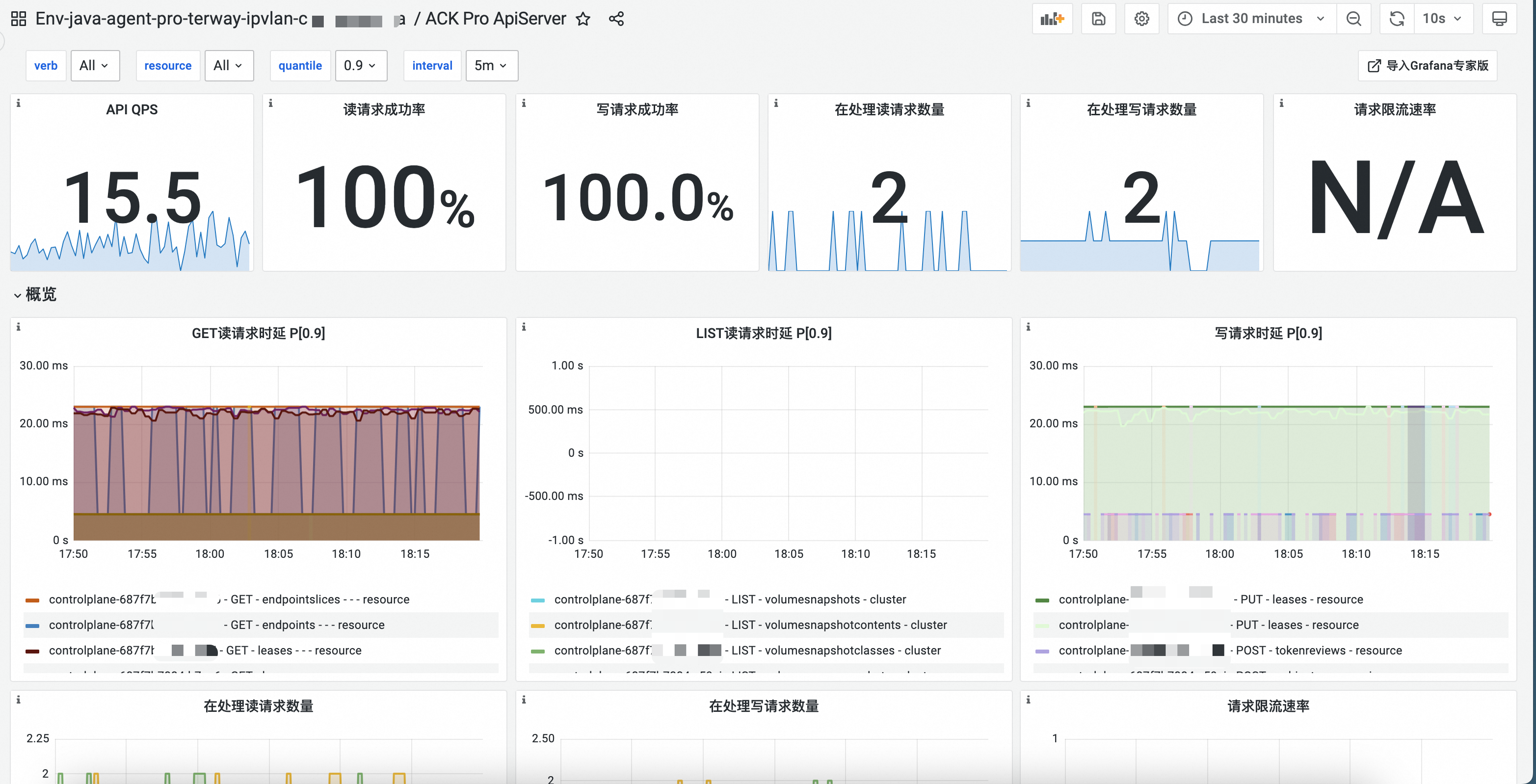The height and width of the screenshot is (784, 1536).
Task: Click purple swatch for POST tokenreviews
Action: (1042, 652)
